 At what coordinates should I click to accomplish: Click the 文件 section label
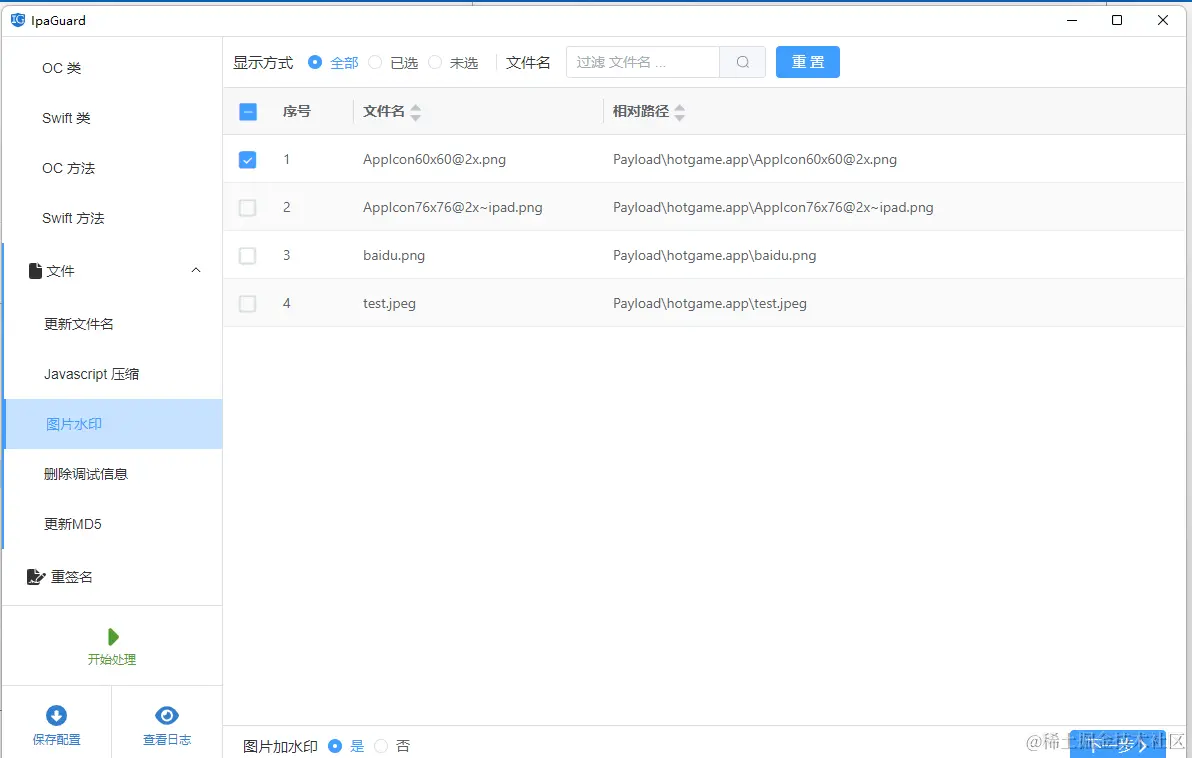coord(60,271)
